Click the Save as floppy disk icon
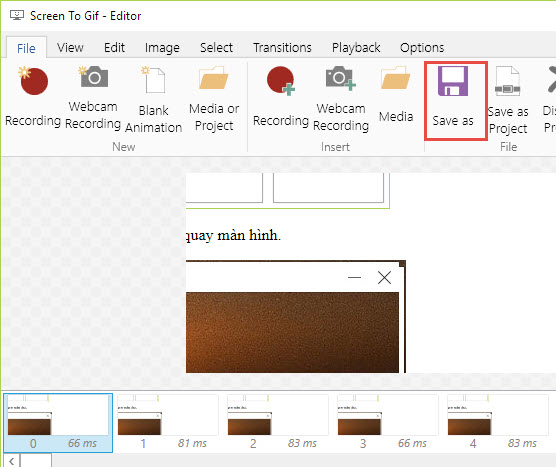The image size is (556, 467). [453, 81]
